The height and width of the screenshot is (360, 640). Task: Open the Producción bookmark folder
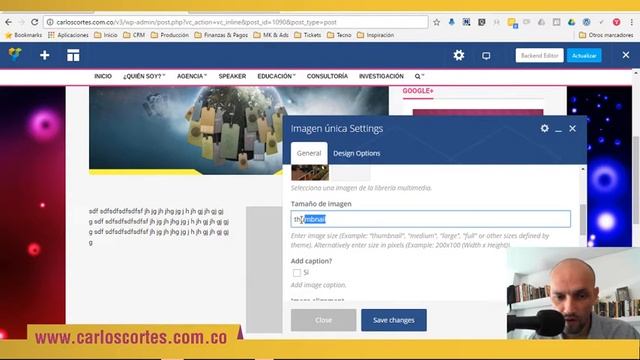click(170, 35)
